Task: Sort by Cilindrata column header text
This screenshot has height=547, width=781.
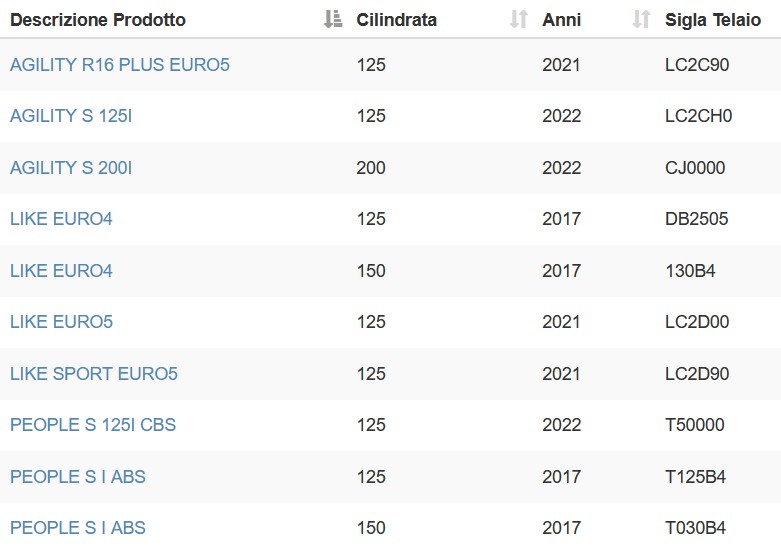Action: coord(396,20)
